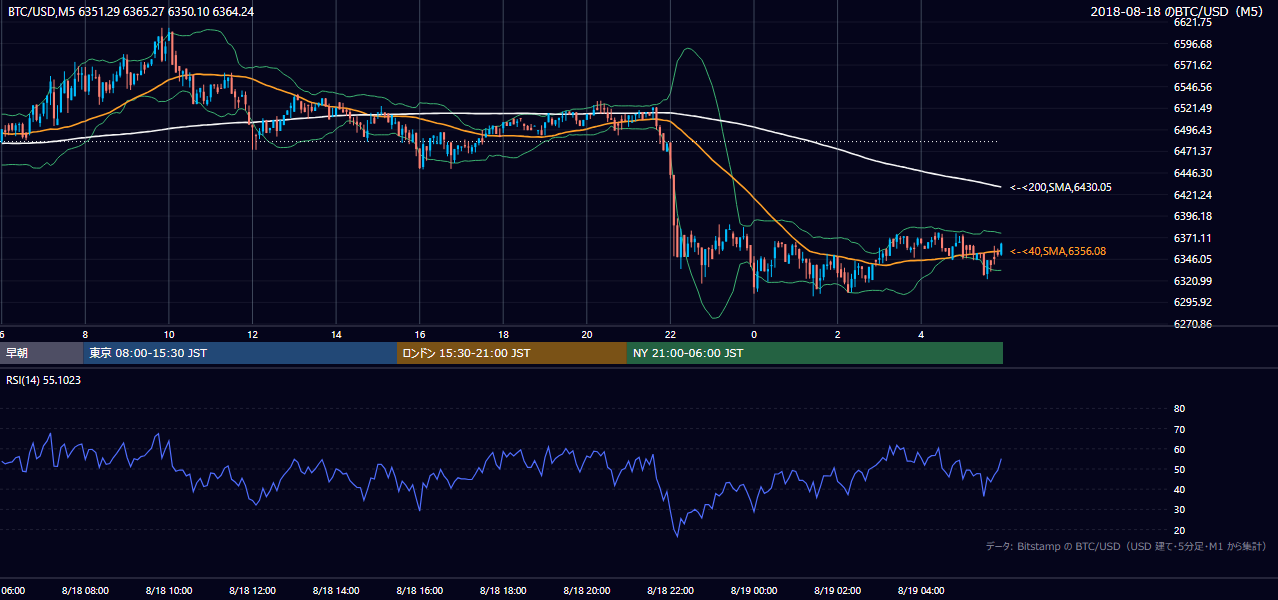The image size is (1278, 600).
Task: Click price axis value 6346.05
Action: (1194, 259)
